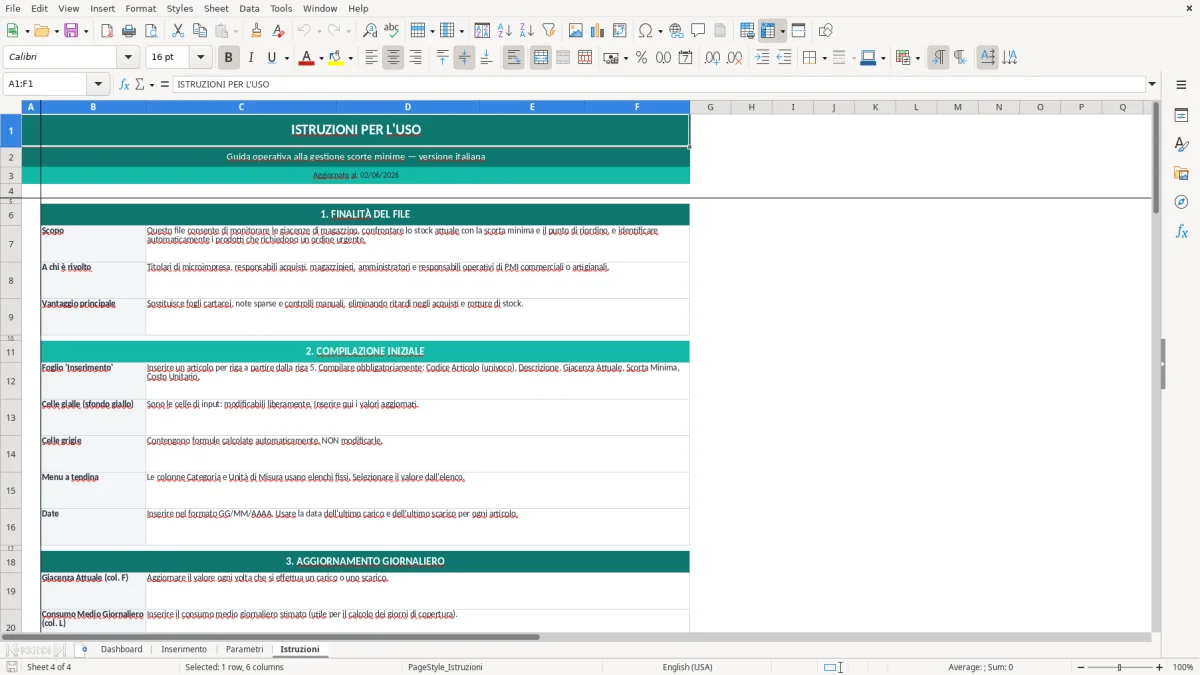Open Font Size dropdown arrow
The image size is (1200, 675).
pyautogui.click(x=201, y=58)
